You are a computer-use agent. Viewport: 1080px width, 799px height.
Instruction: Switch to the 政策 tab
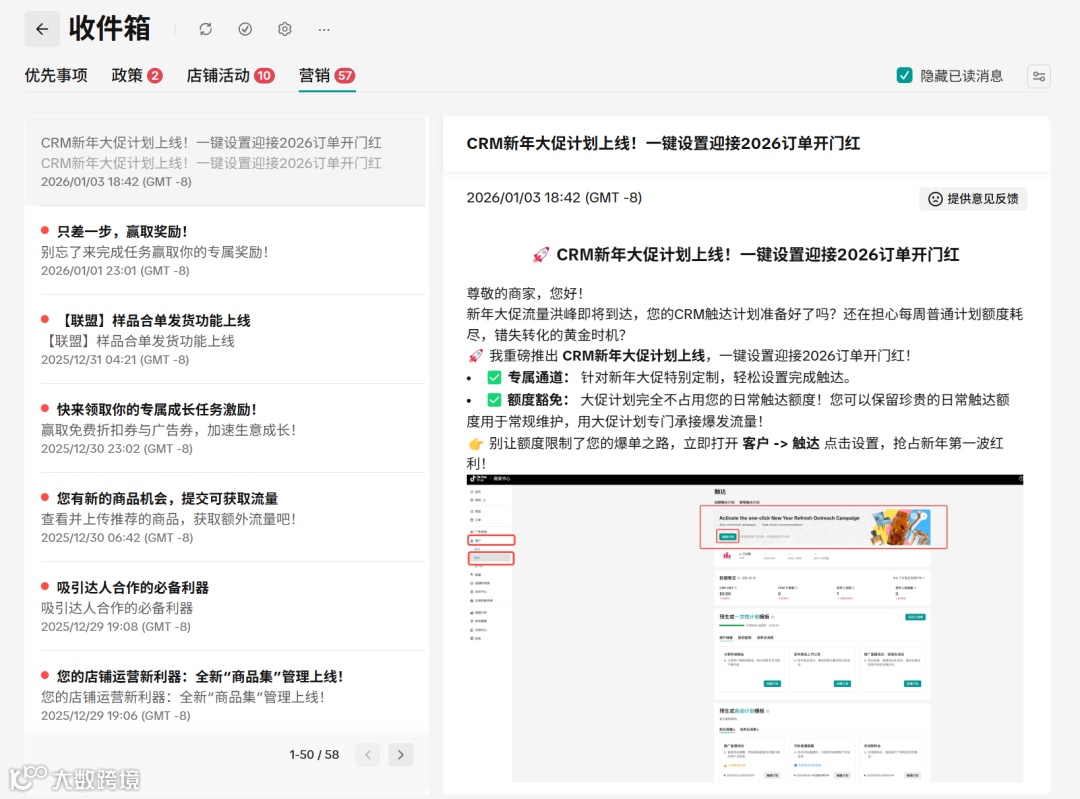(x=137, y=75)
